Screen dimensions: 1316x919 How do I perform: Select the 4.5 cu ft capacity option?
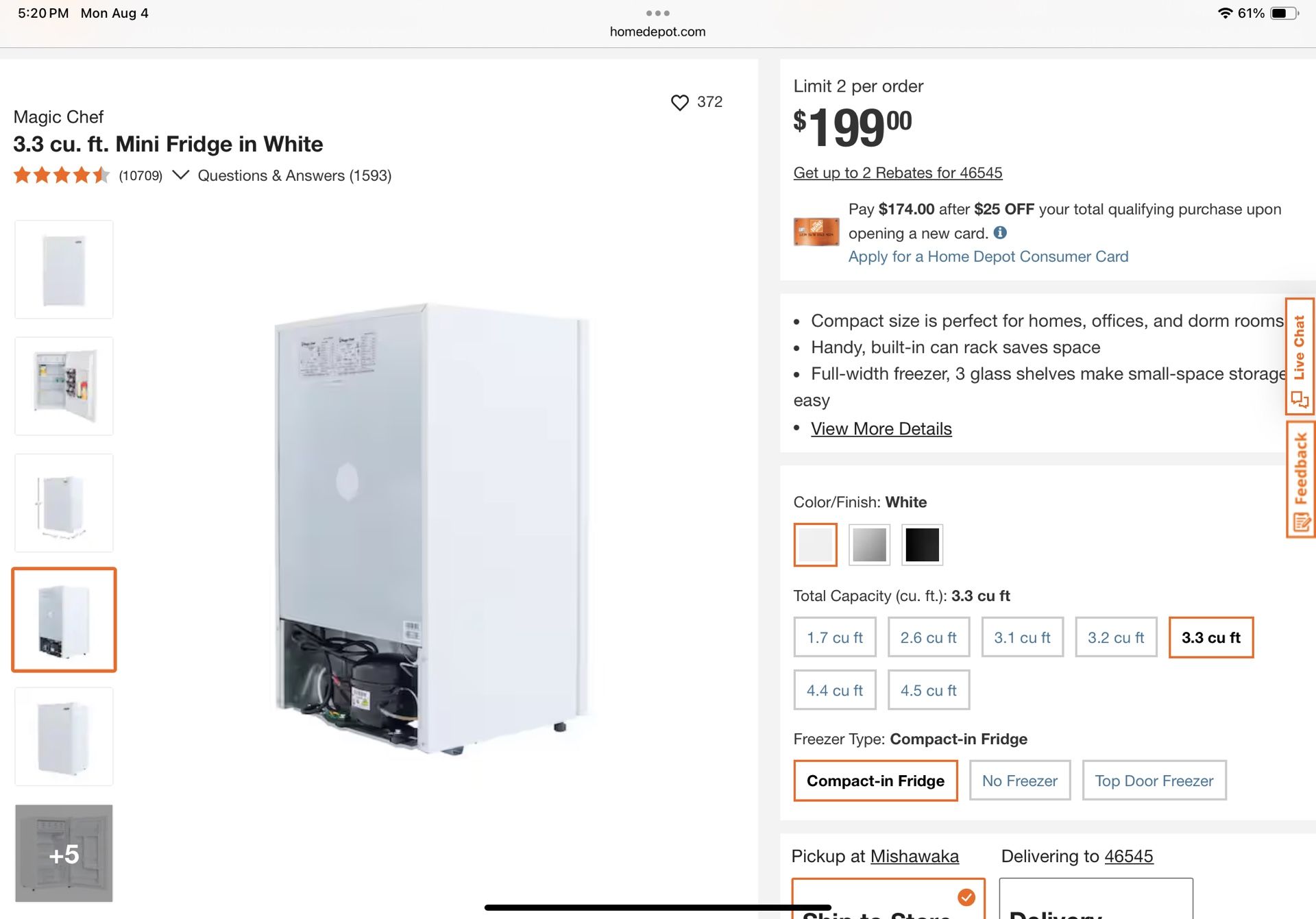pos(928,690)
